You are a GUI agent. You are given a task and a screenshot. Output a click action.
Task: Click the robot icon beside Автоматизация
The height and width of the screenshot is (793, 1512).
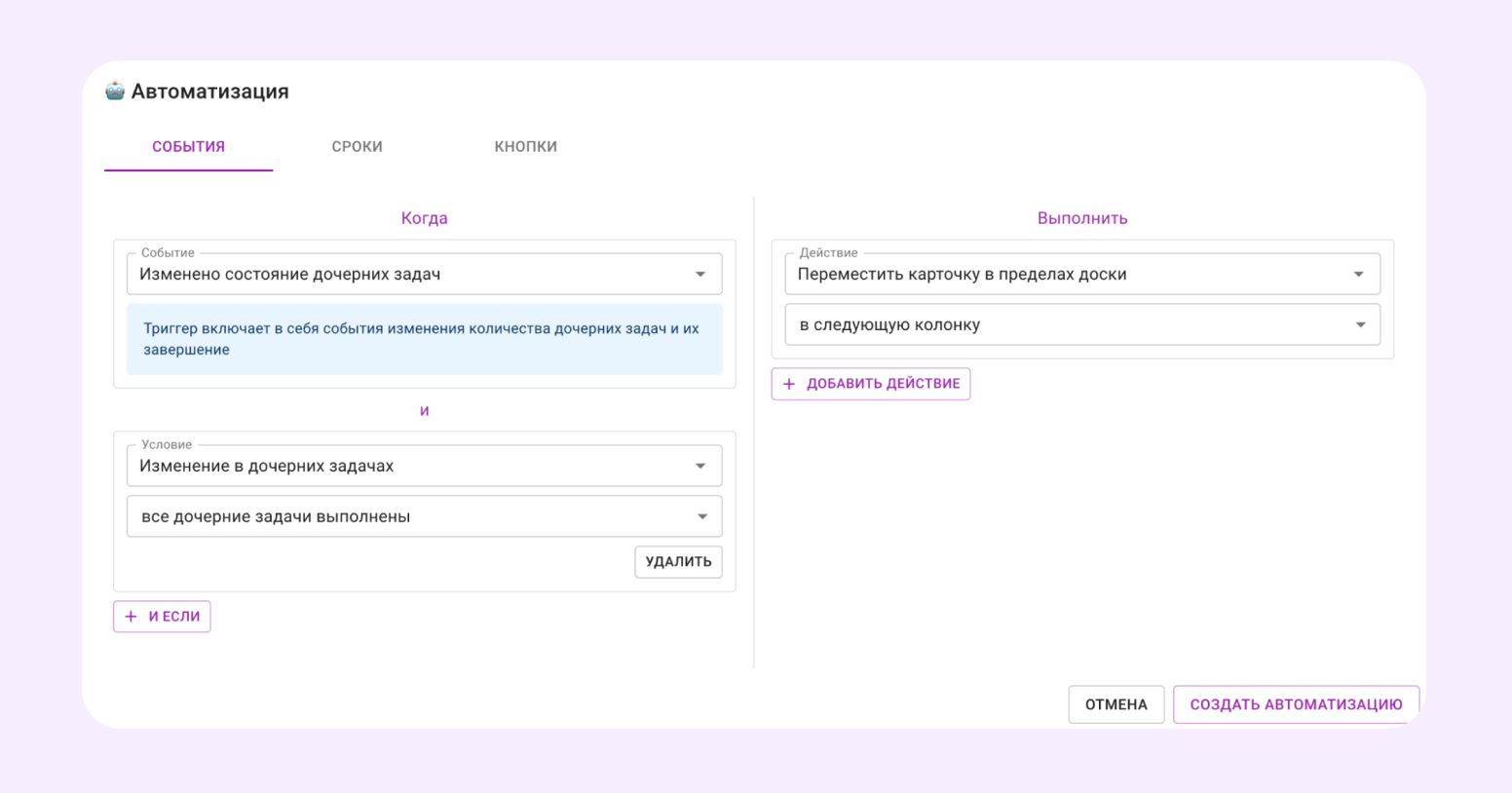[115, 91]
